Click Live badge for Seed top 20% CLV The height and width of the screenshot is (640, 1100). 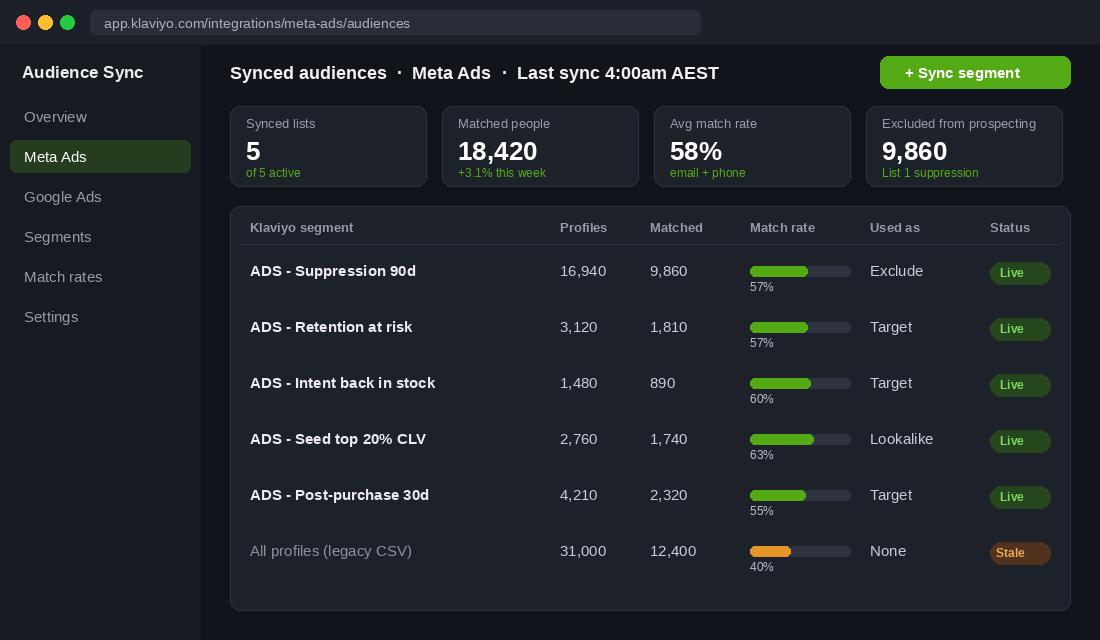1020,441
